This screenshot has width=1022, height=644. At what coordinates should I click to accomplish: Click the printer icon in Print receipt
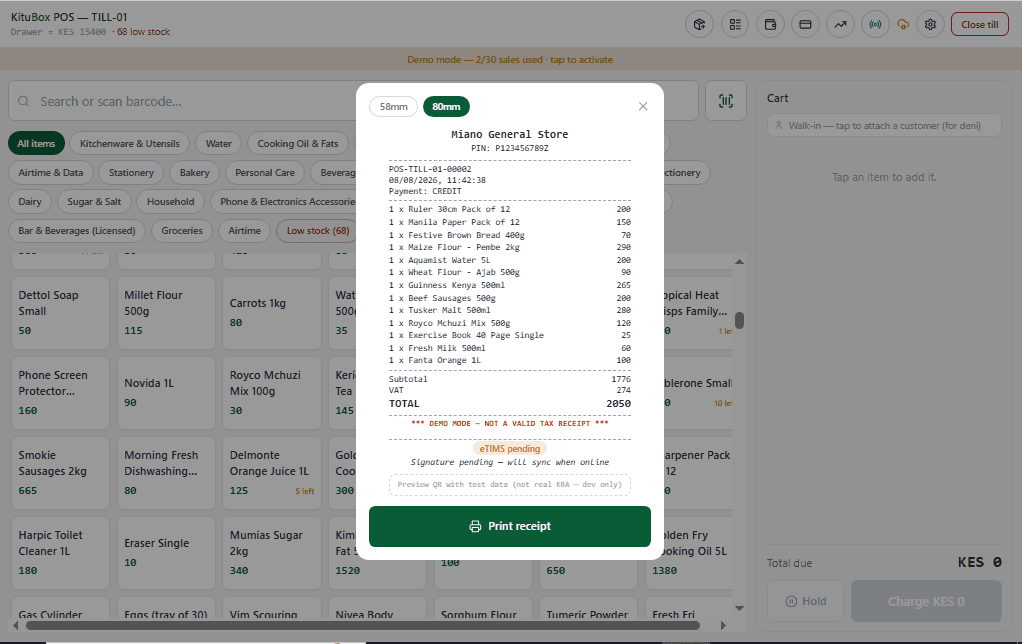point(475,526)
